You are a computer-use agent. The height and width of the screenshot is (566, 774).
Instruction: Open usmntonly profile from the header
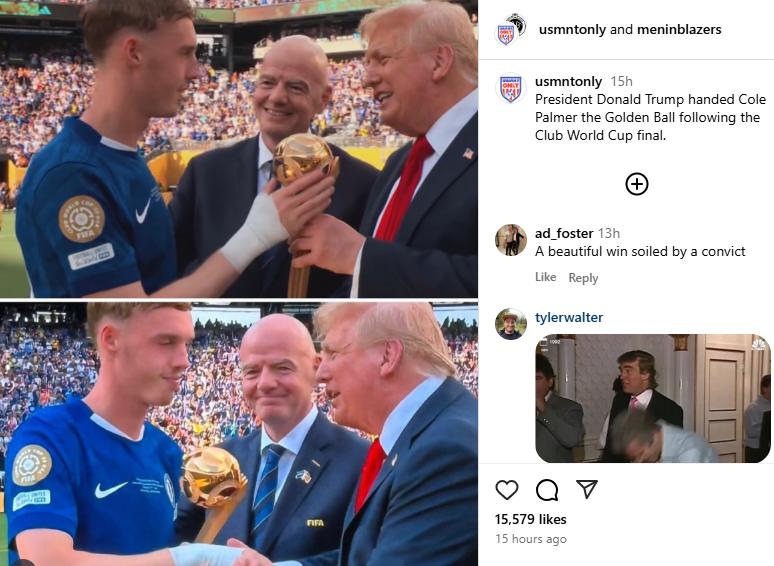point(572,30)
